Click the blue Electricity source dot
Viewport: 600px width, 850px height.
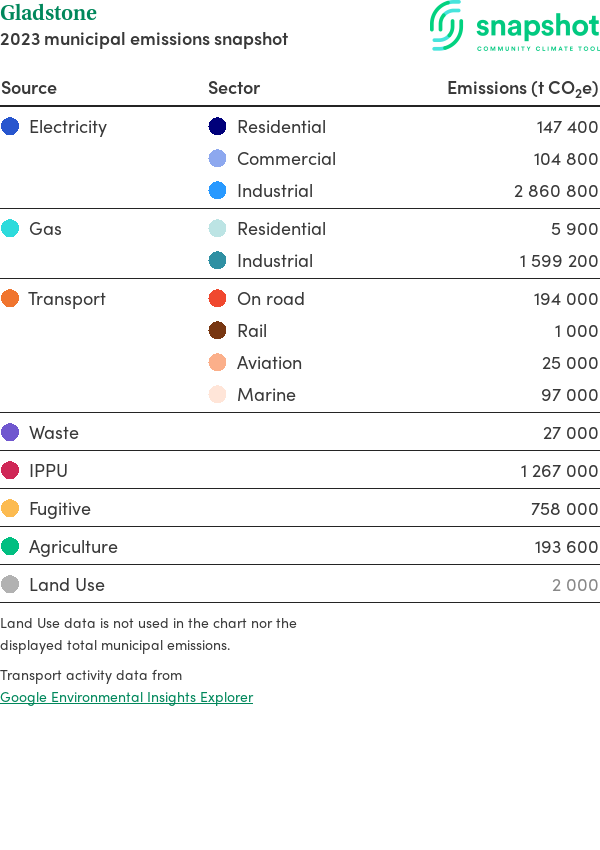point(10,127)
